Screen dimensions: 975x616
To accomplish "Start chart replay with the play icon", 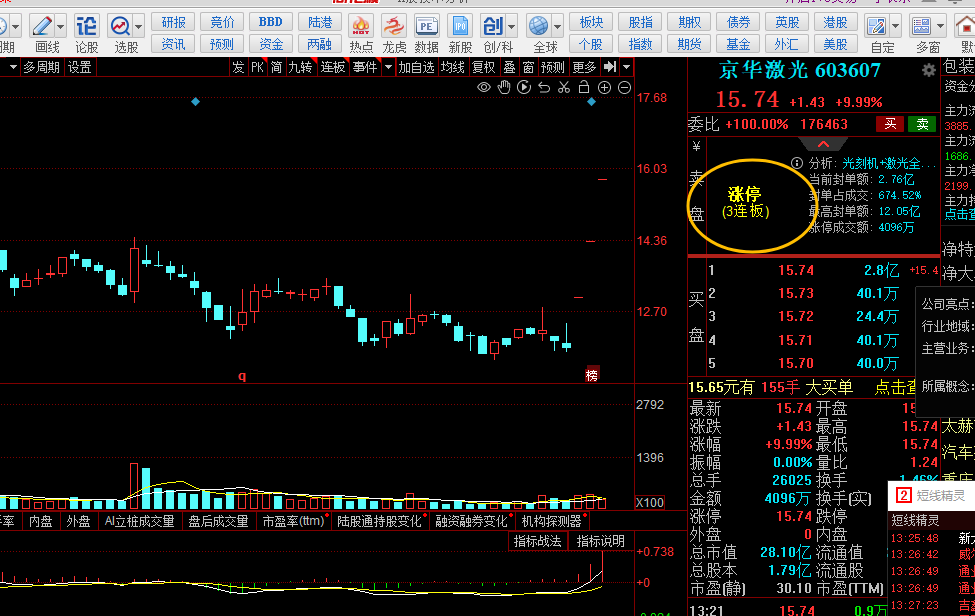I will click(x=524, y=88).
